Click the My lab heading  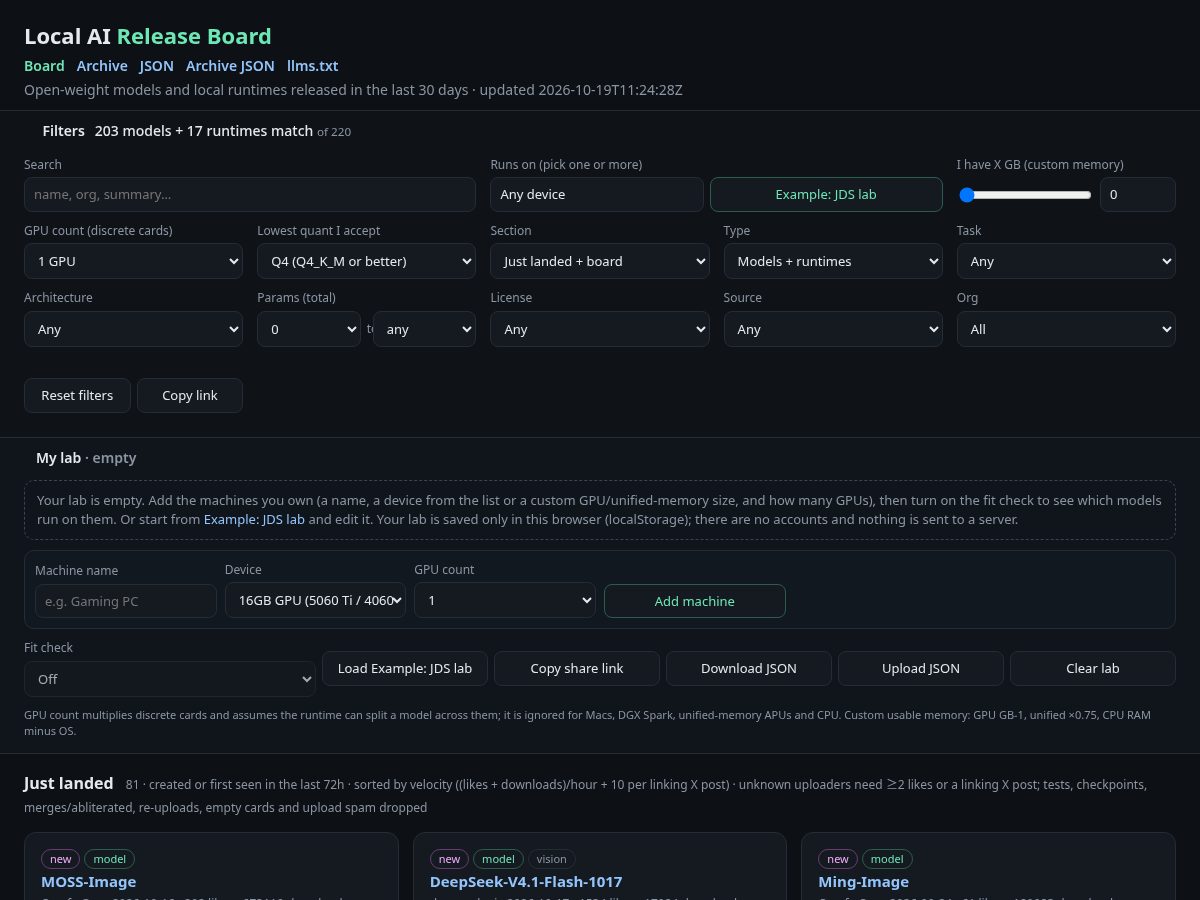click(59, 458)
